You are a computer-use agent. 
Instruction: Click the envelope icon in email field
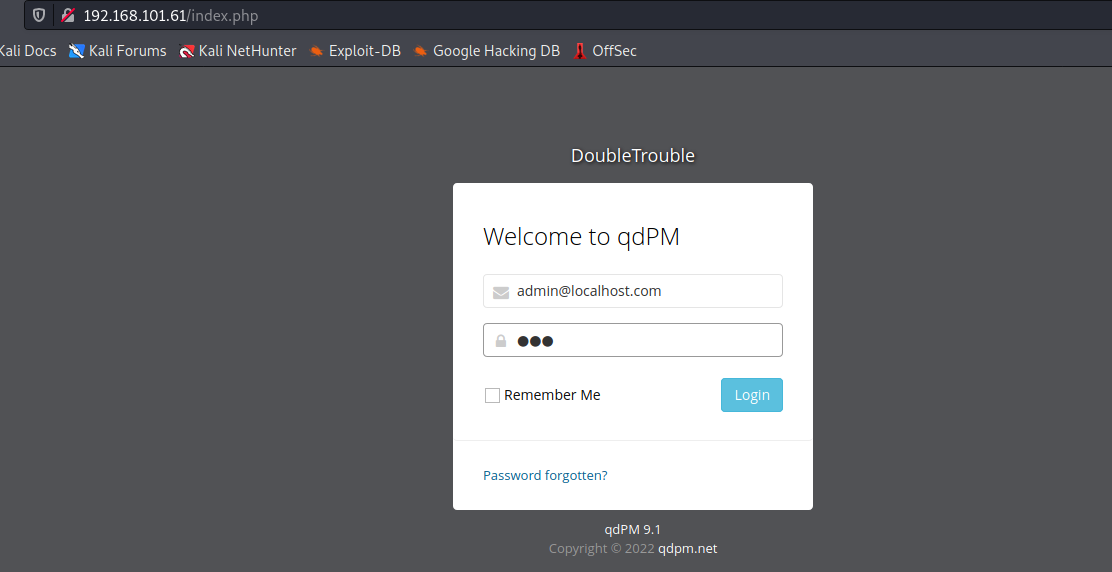click(x=501, y=292)
